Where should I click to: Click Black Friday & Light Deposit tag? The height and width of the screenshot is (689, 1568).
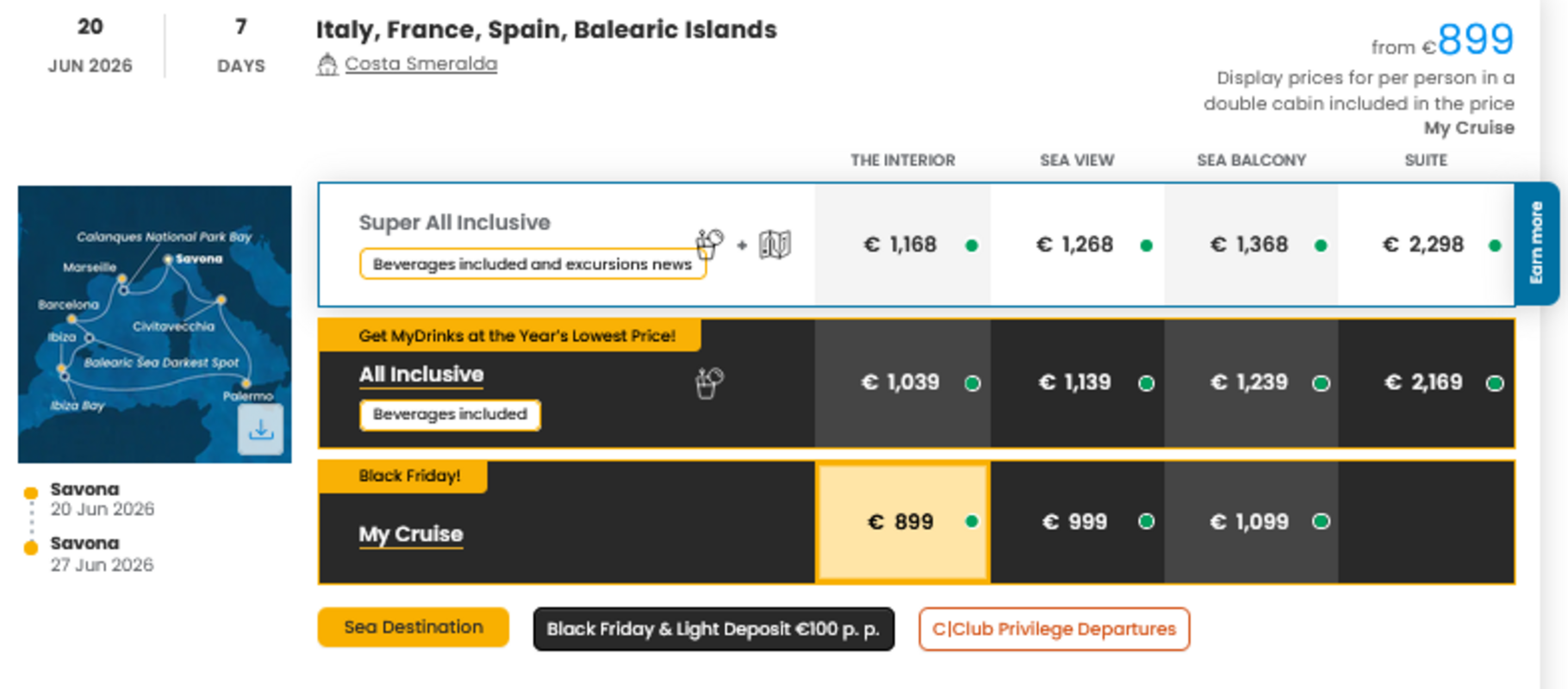coord(713,629)
